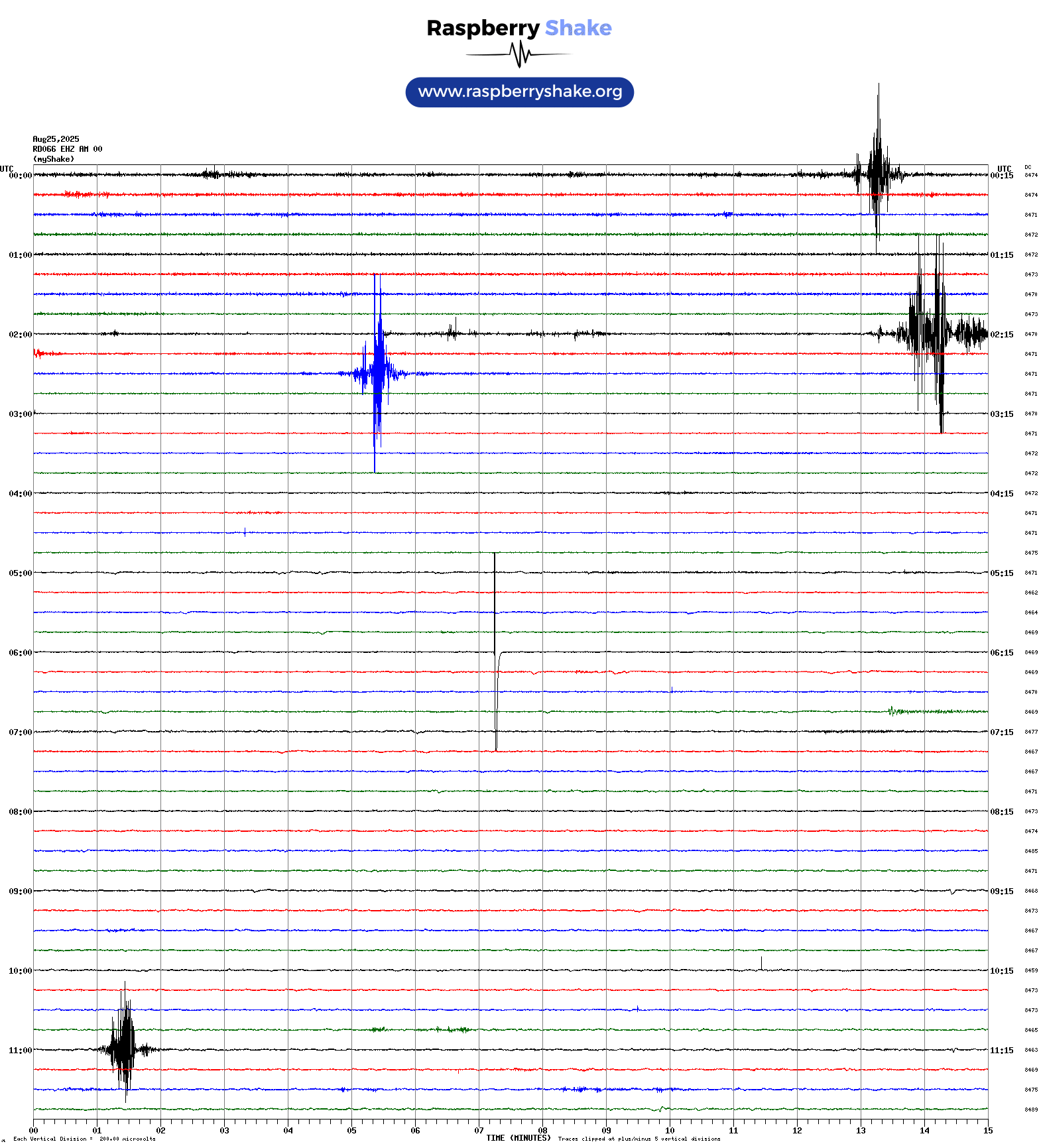Click the DC column header at top right
This screenshot has height=1148, width=1041.
click(1028, 167)
